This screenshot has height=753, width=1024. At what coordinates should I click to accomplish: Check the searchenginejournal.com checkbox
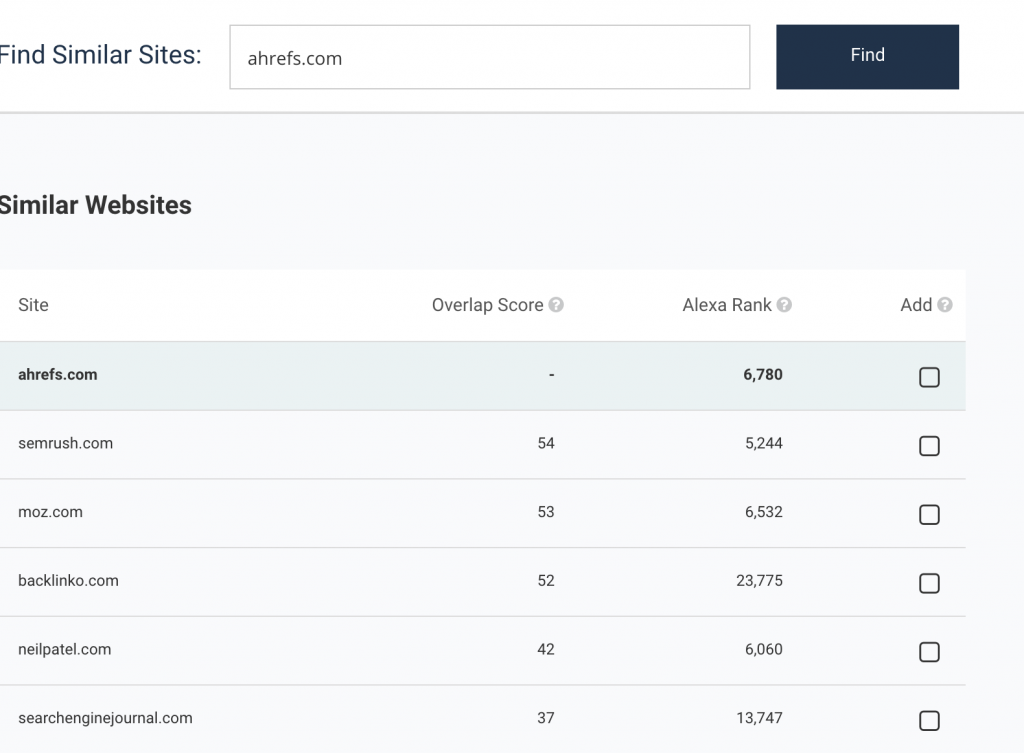click(x=929, y=720)
